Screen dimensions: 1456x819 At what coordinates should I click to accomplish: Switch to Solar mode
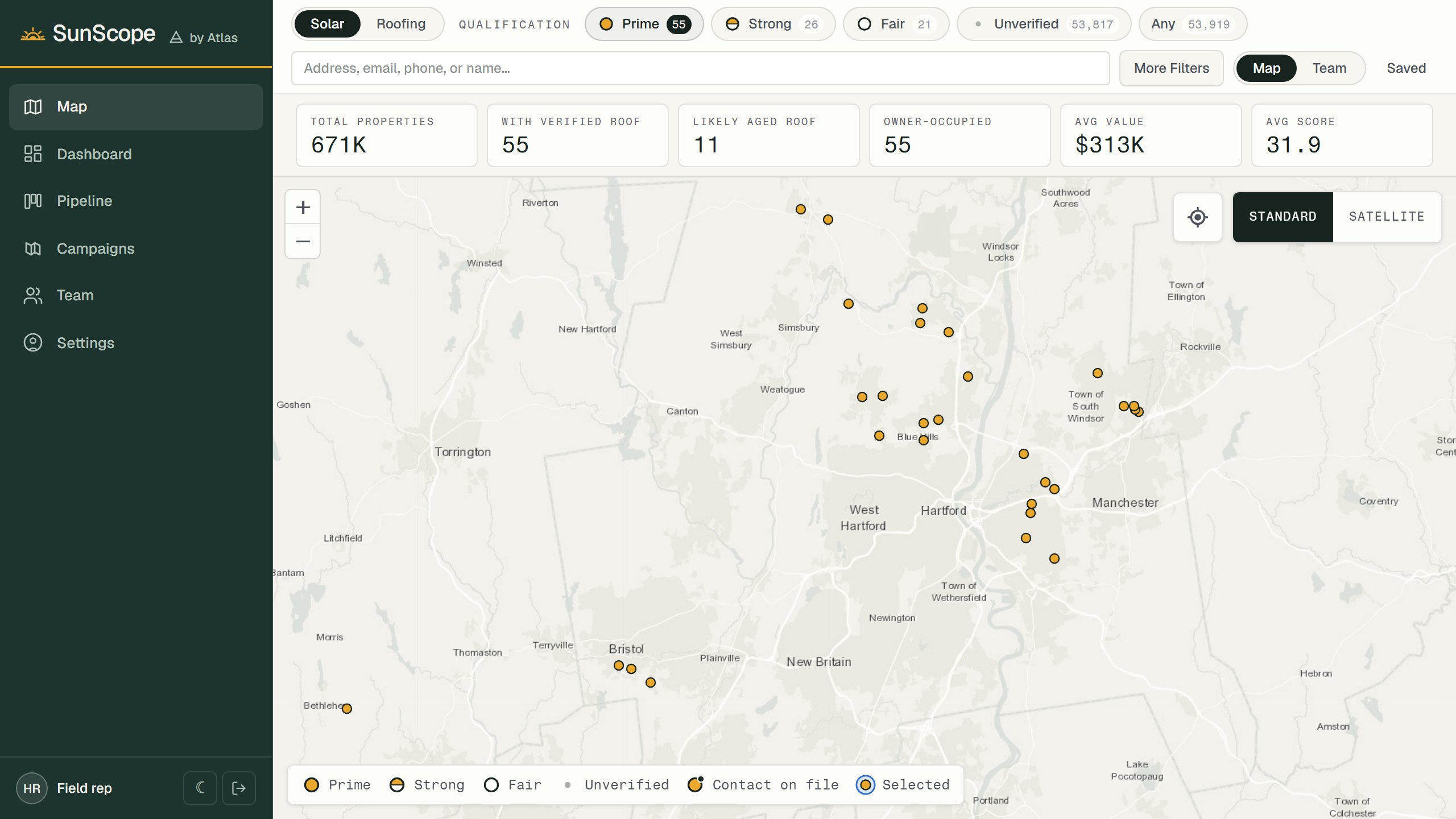(328, 24)
